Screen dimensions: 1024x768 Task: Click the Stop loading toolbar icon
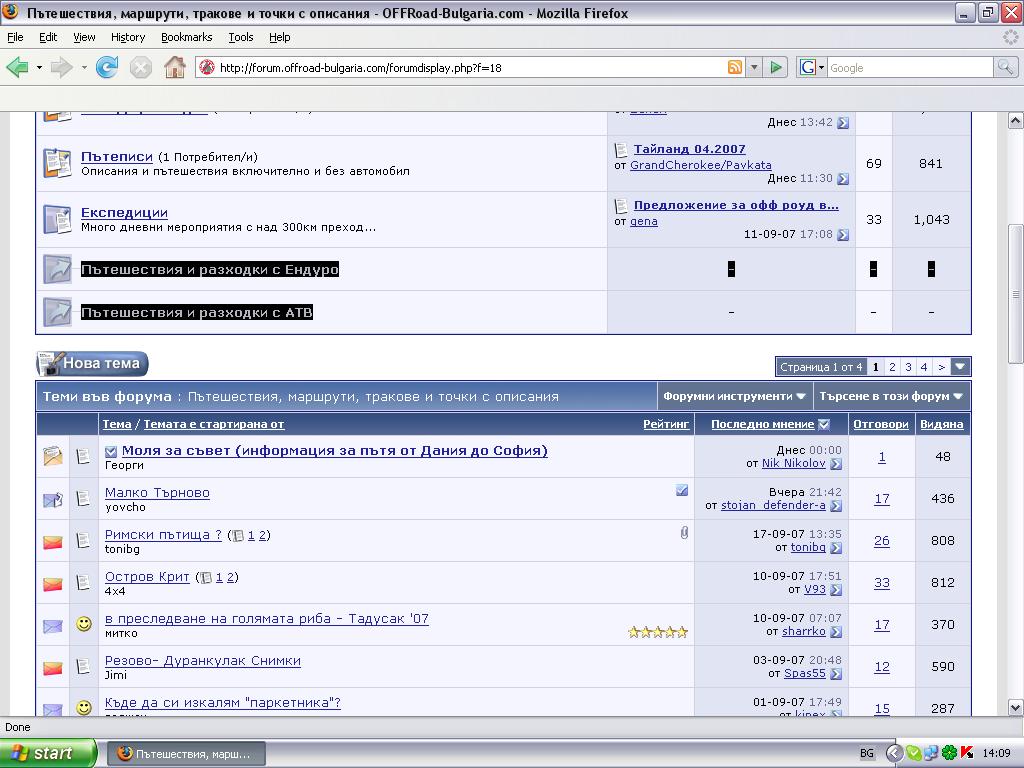141,68
